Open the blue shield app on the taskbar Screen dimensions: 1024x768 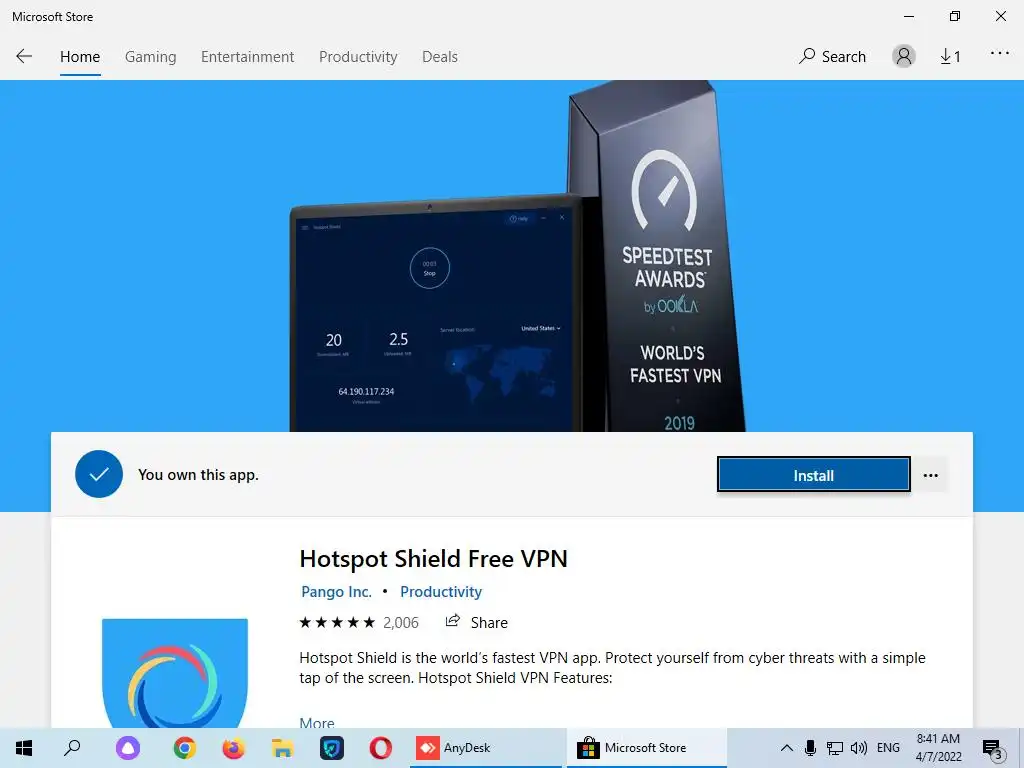tap(332, 748)
